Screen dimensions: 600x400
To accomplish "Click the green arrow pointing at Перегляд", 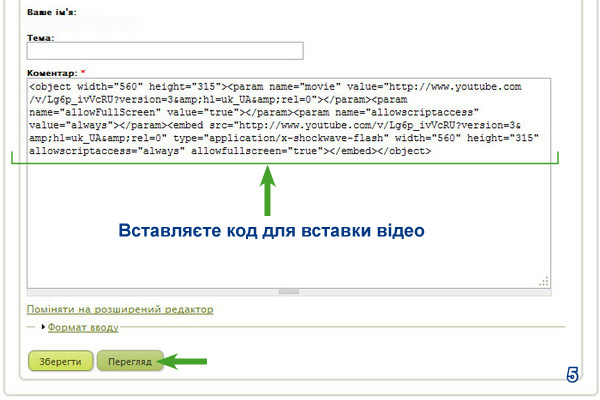I will pos(186,360).
